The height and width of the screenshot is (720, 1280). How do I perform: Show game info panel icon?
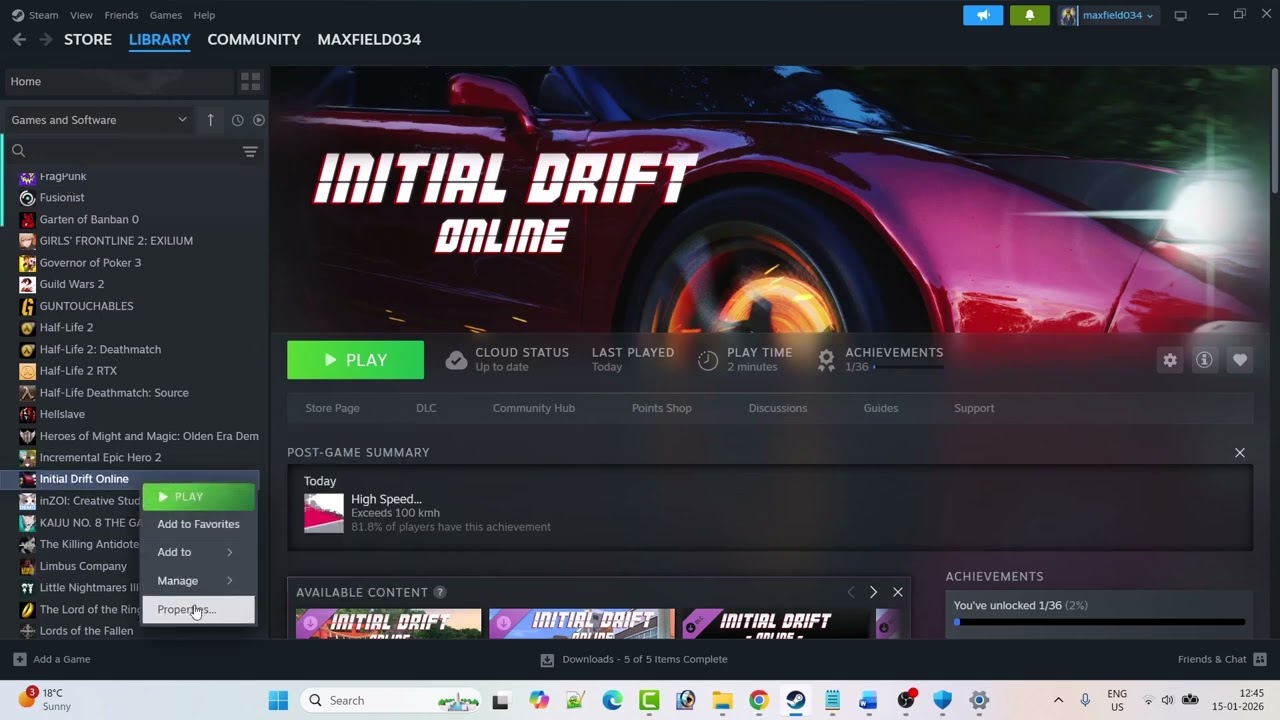[1204, 360]
